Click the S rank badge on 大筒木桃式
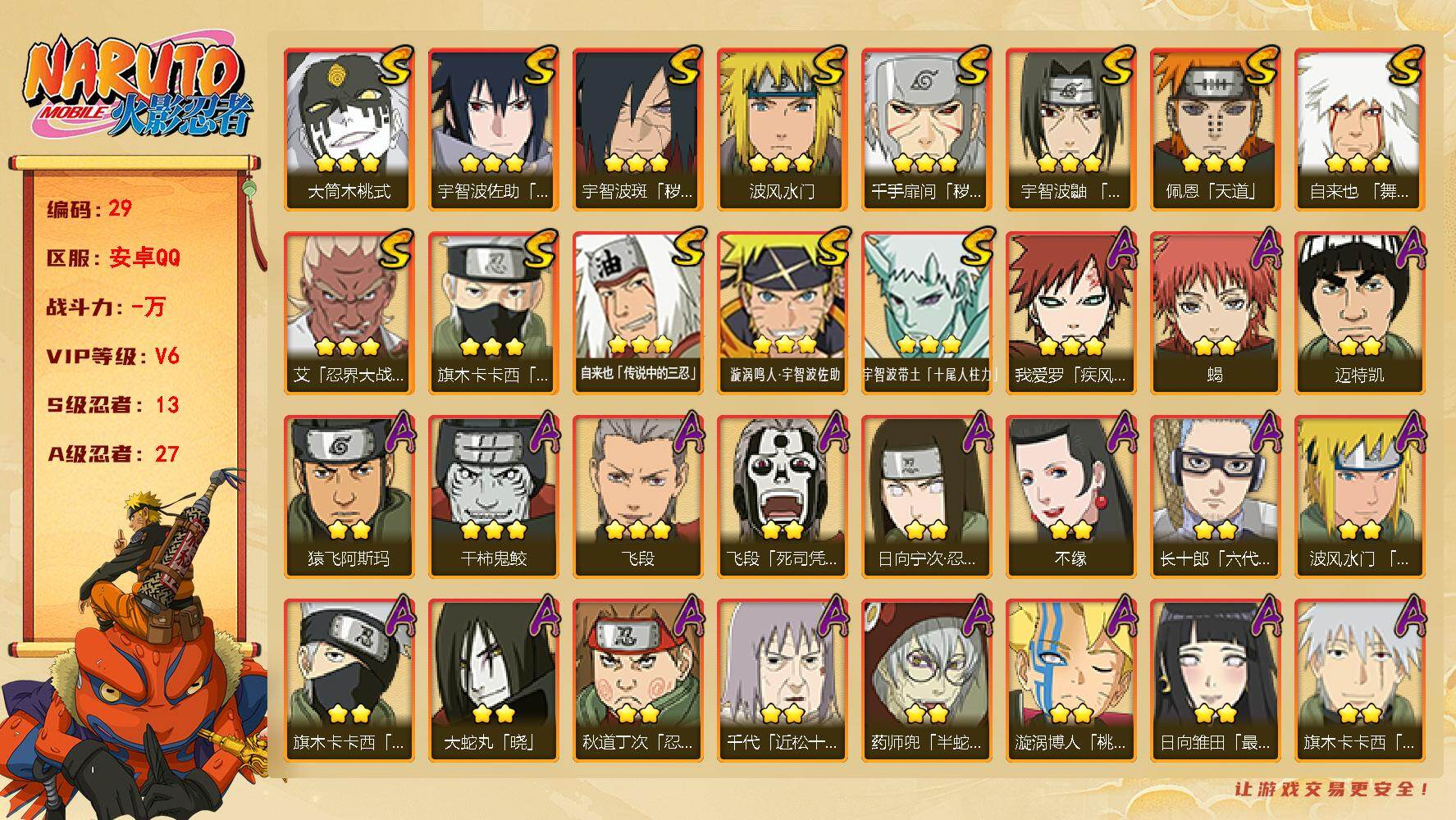The width and height of the screenshot is (1456, 820). pyautogui.click(x=395, y=66)
